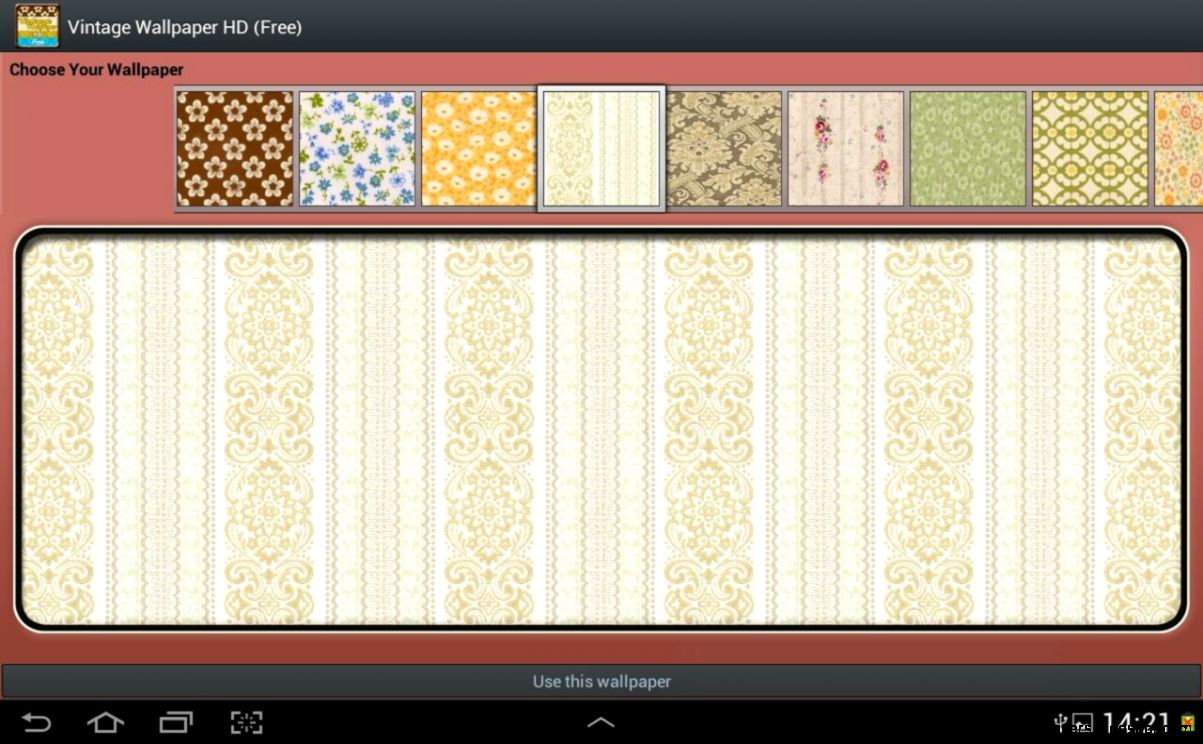The height and width of the screenshot is (744, 1203).
Task: Click the Use this wallpaper button
Action: pos(601,681)
